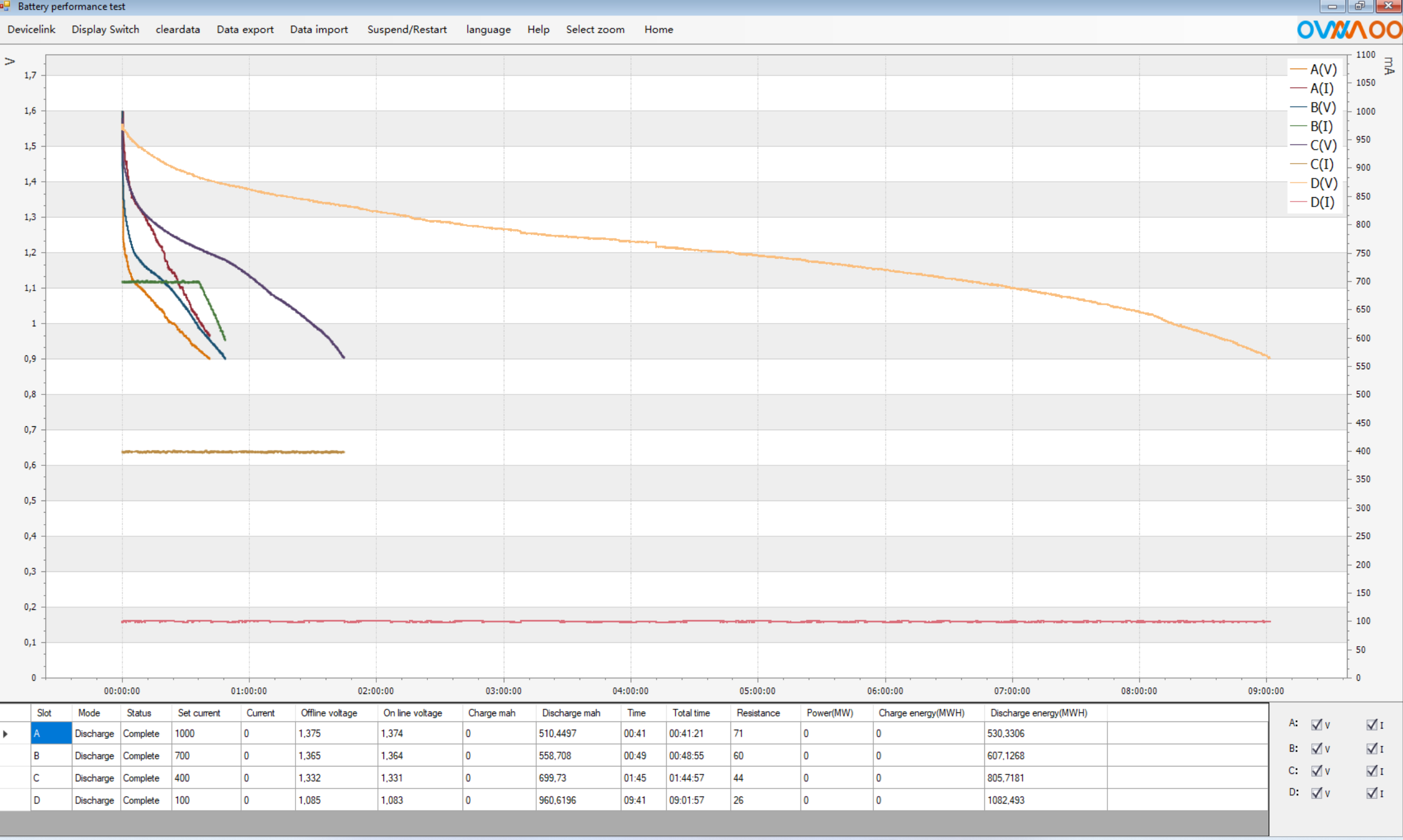Click the row selector arrow for slot A
Image resolution: width=1403 pixels, height=840 pixels.
point(5,733)
